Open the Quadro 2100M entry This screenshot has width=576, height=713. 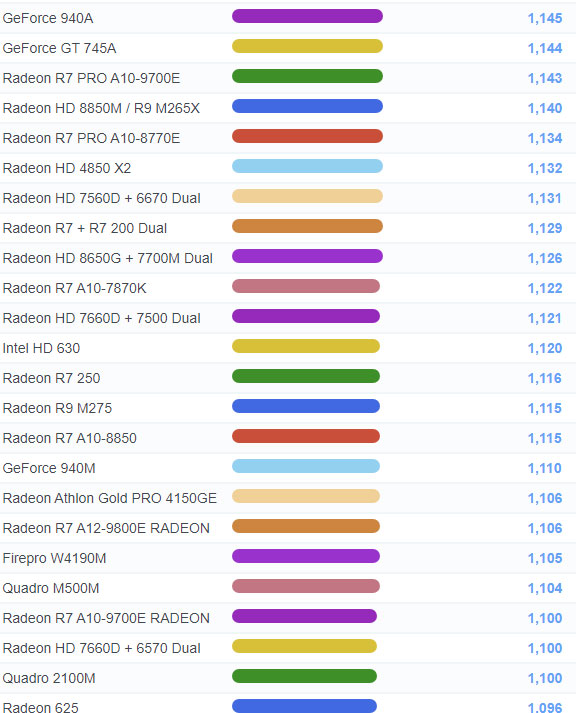click(49, 678)
